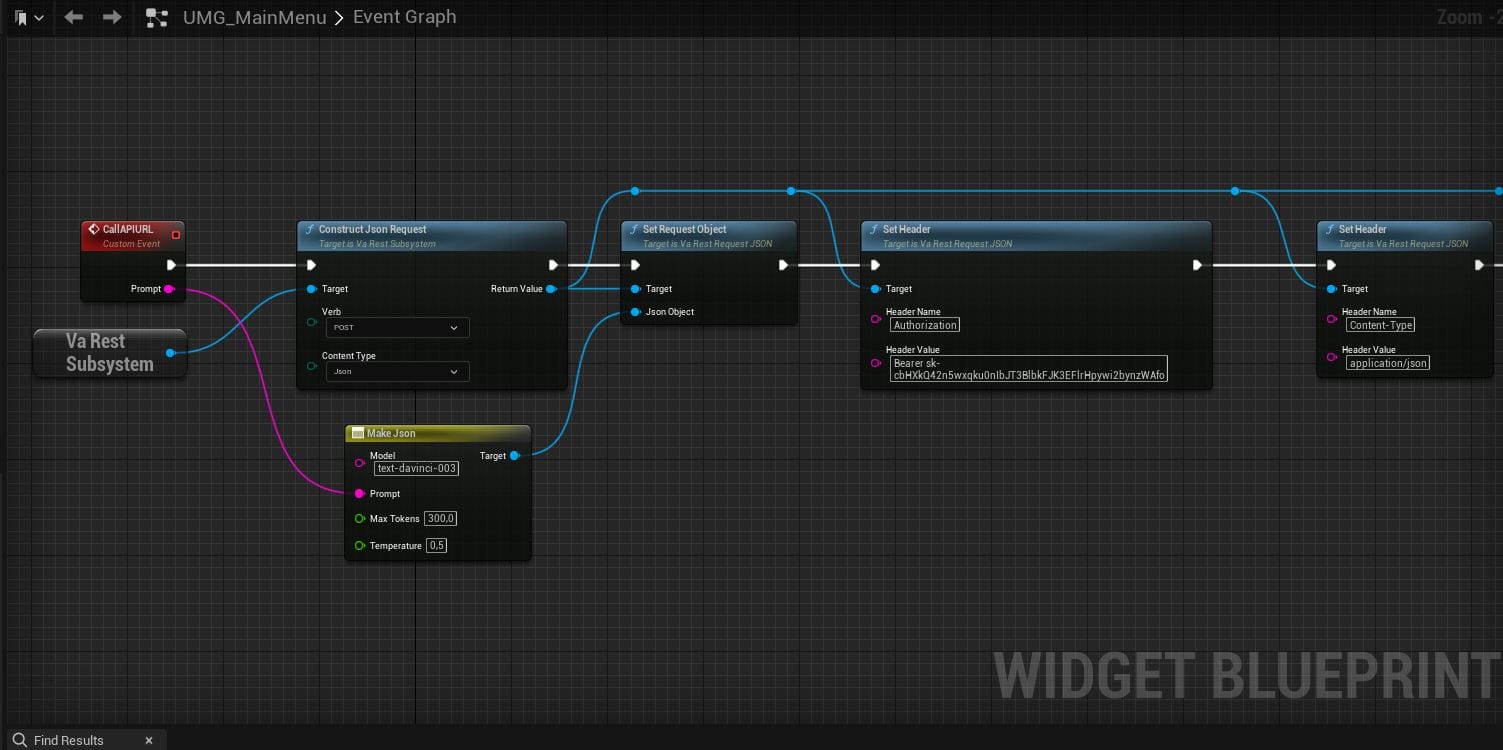The width and height of the screenshot is (1503, 750).
Task: Edit the Max Tokens value field
Action: [x=441, y=519]
